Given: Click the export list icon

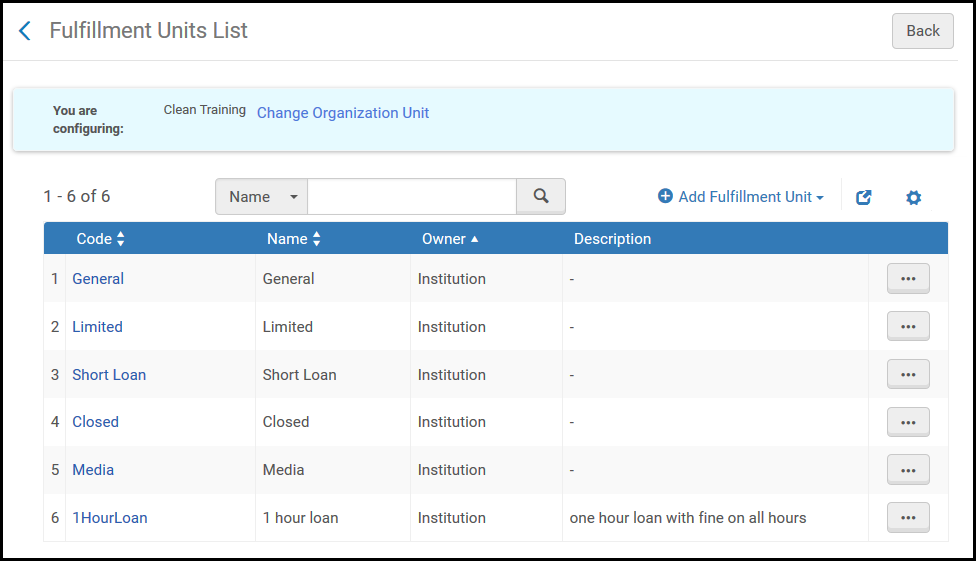Looking at the screenshot, I should coord(864,198).
